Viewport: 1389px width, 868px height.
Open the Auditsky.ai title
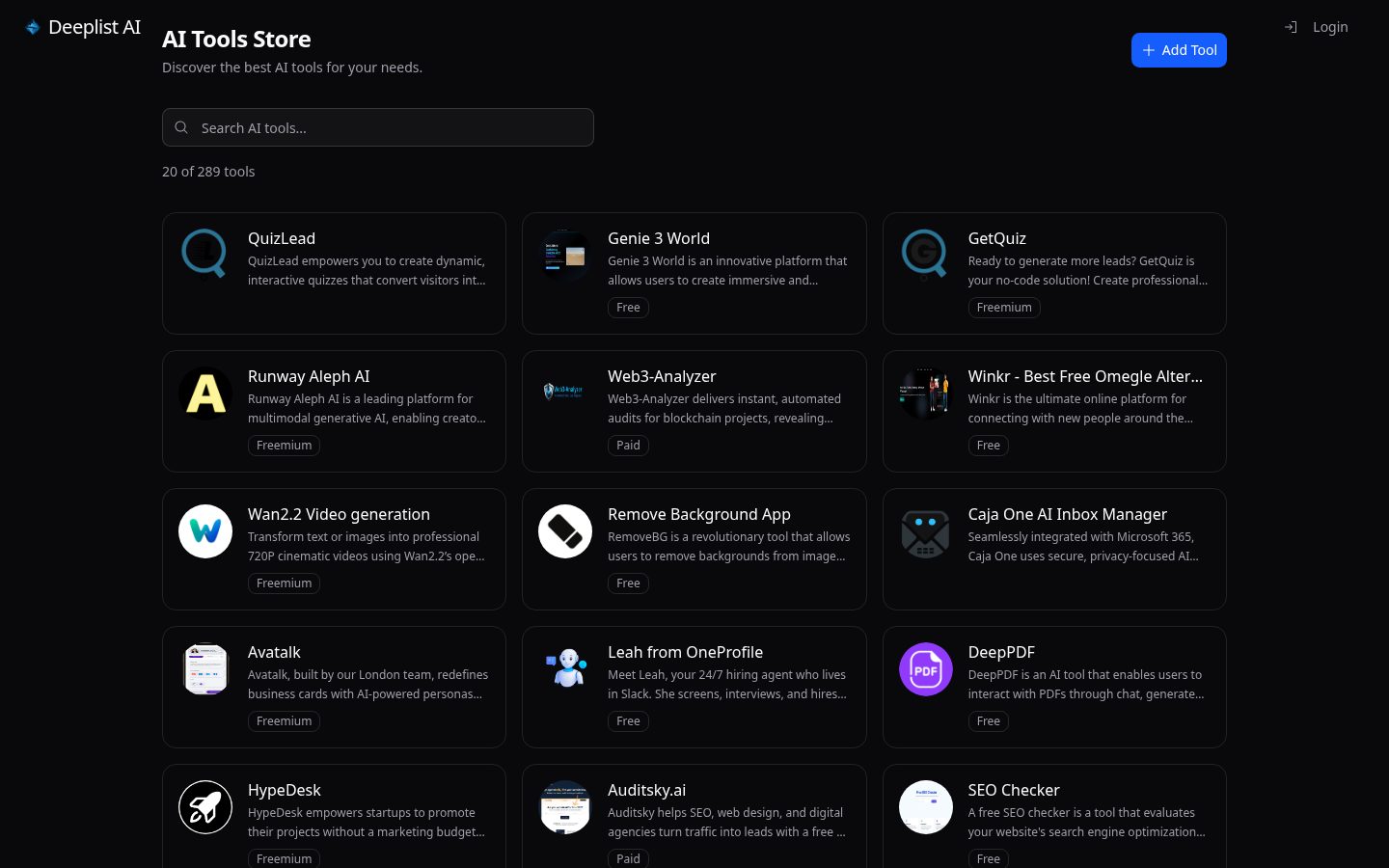(x=647, y=790)
